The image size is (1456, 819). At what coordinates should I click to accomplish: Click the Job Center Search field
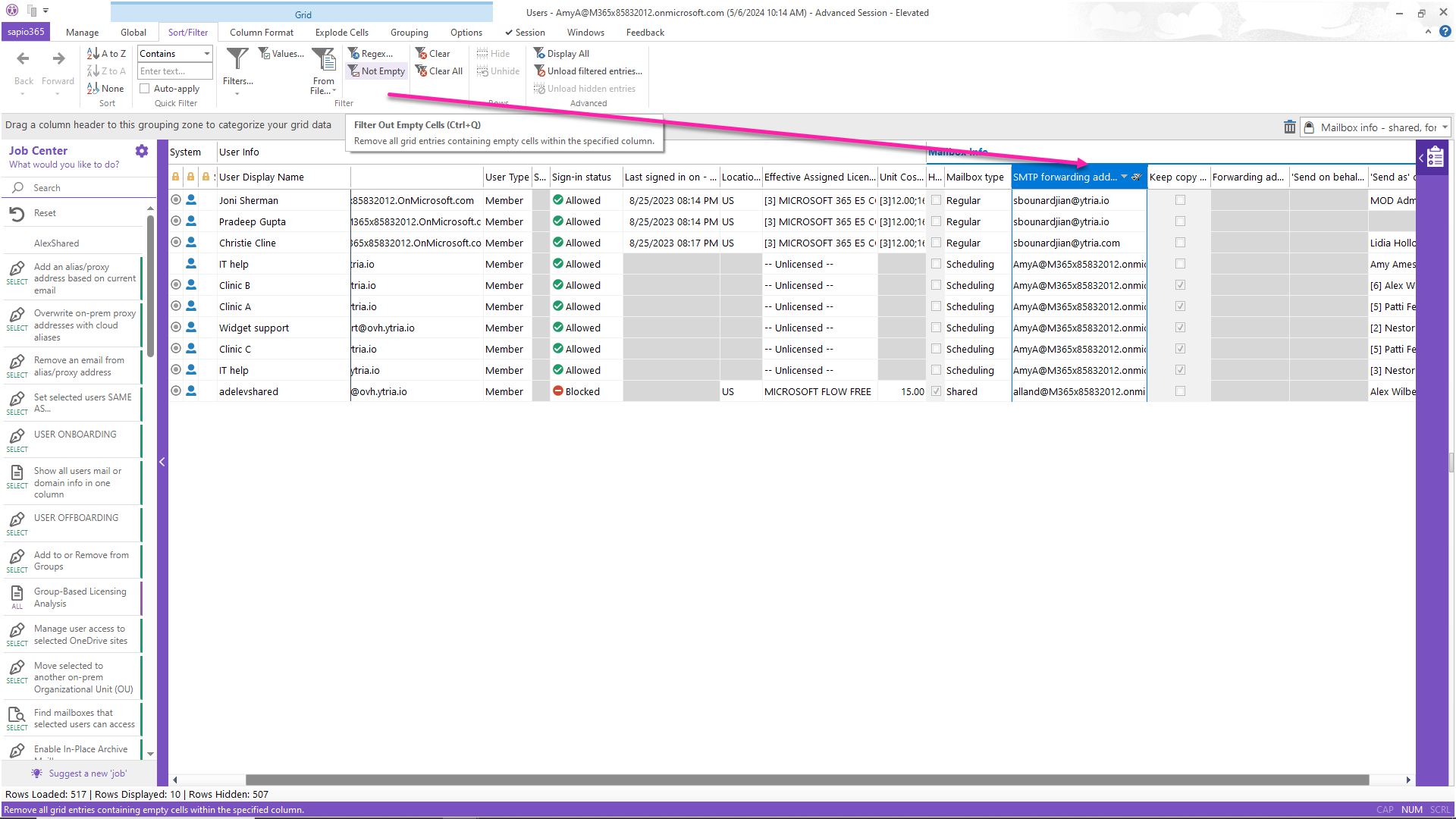(x=79, y=188)
